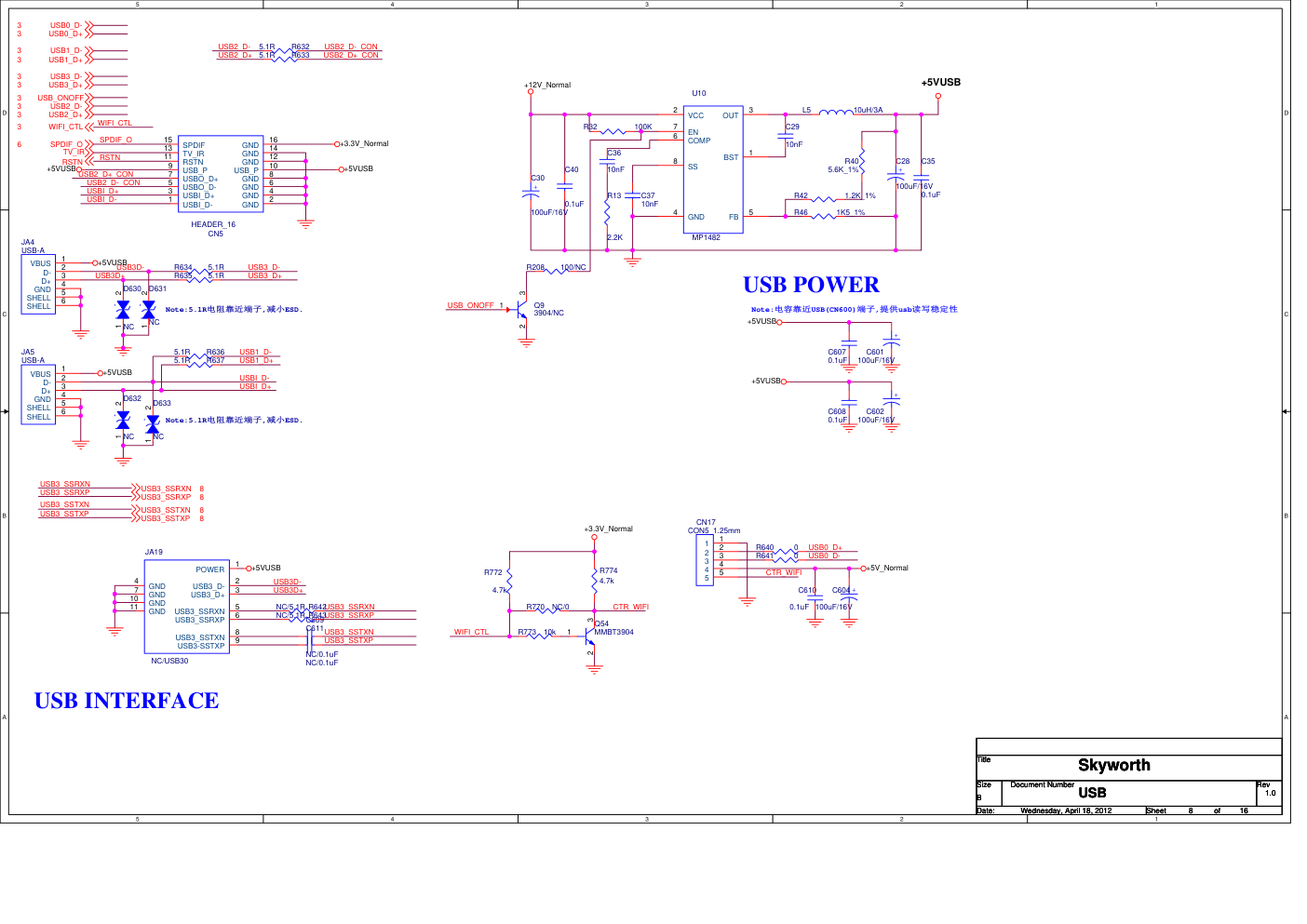This screenshot has height=924, width=1307.
Task: Click the U10 MP1482 regulator chip
Action: coord(713,168)
